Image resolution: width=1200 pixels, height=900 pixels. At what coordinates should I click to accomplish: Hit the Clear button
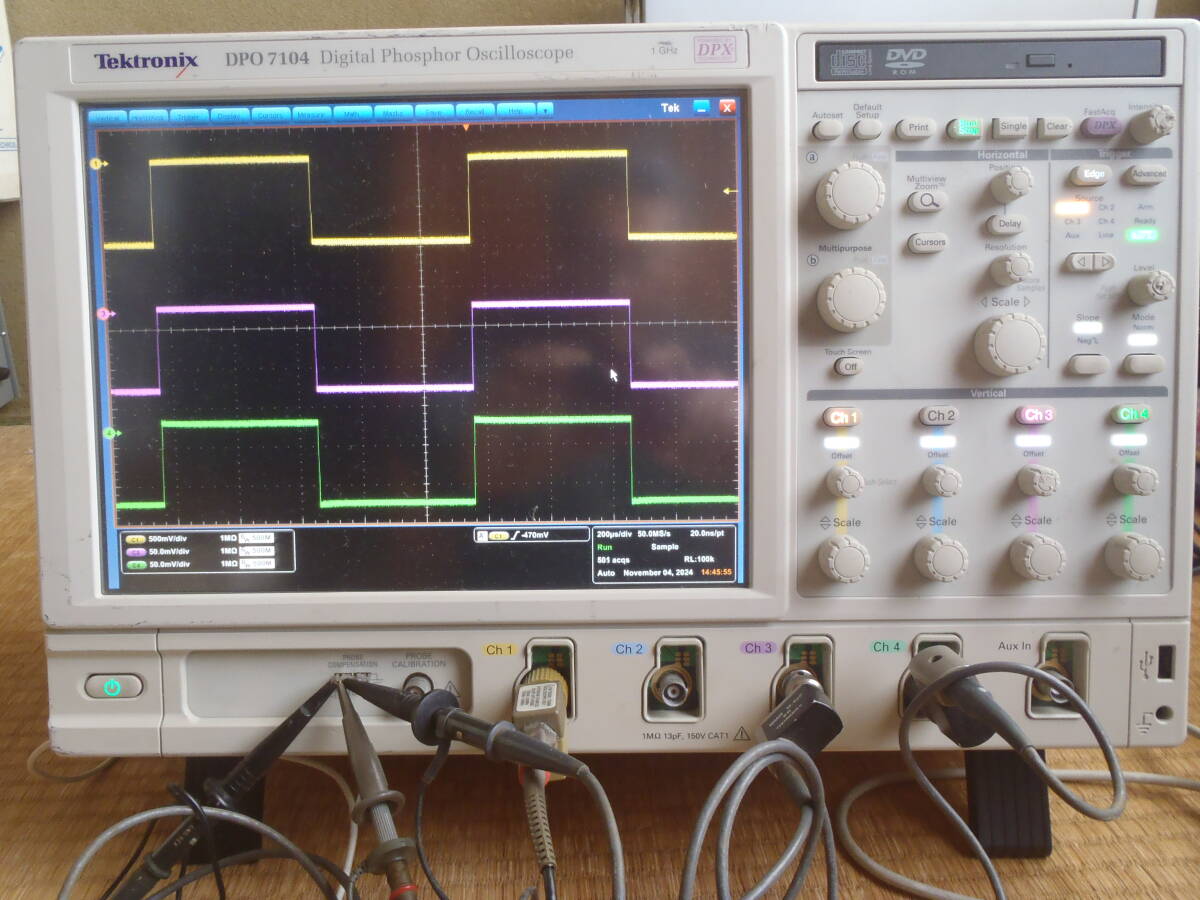click(1055, 127)
